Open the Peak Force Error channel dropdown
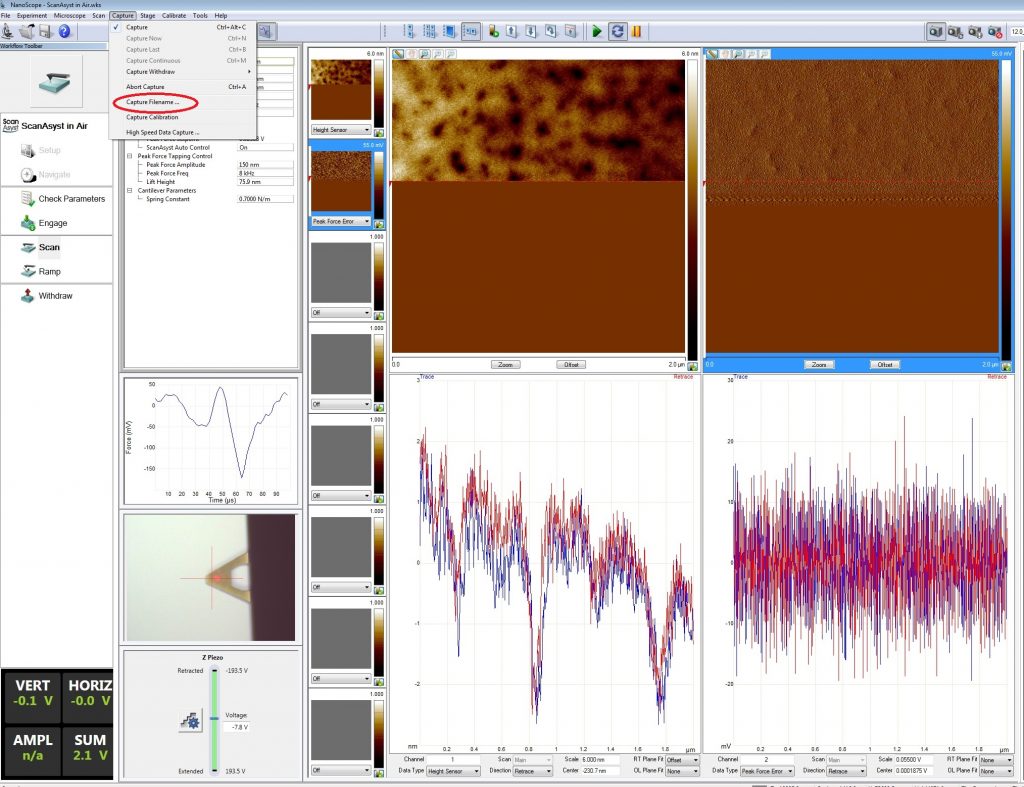 [365, 221]
